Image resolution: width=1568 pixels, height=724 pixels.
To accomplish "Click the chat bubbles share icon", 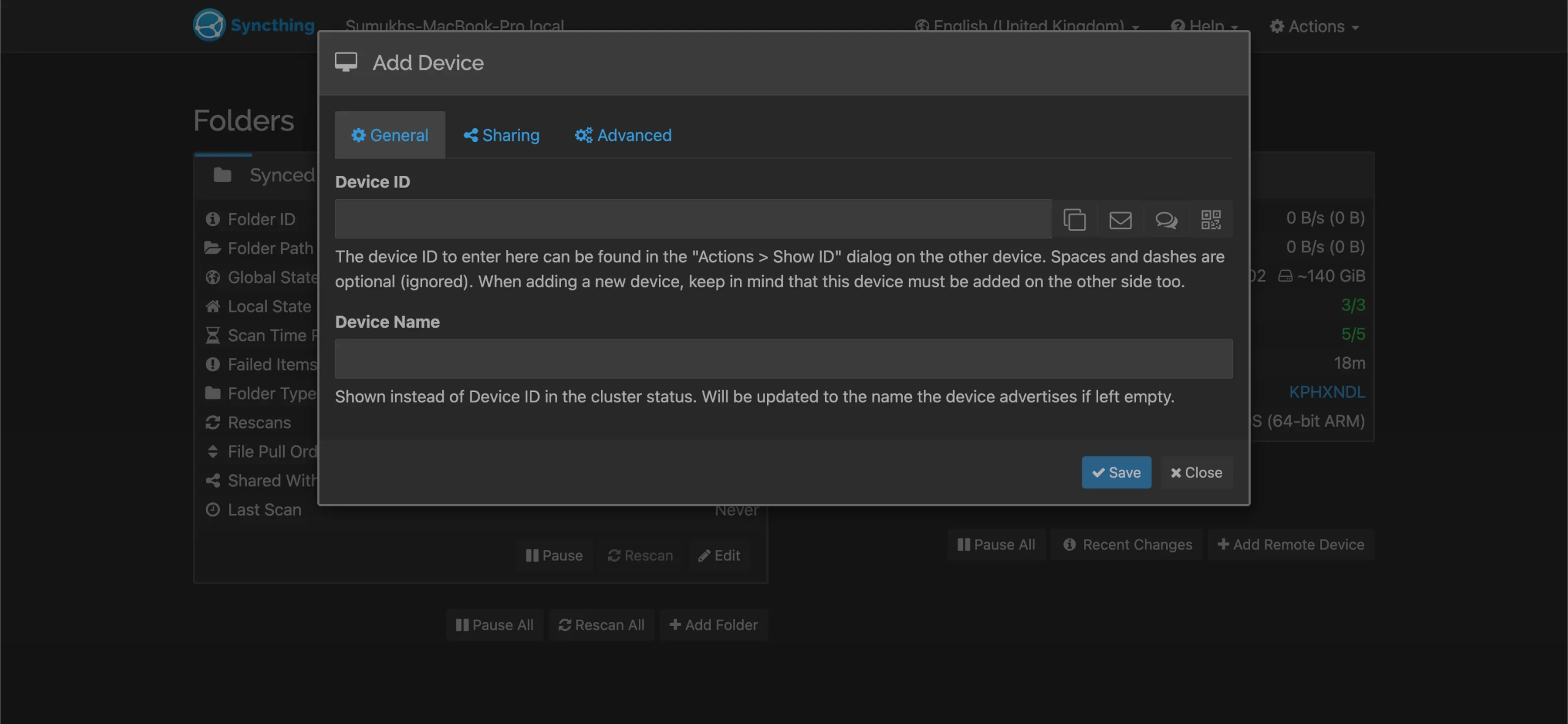I will [1166, 219].
